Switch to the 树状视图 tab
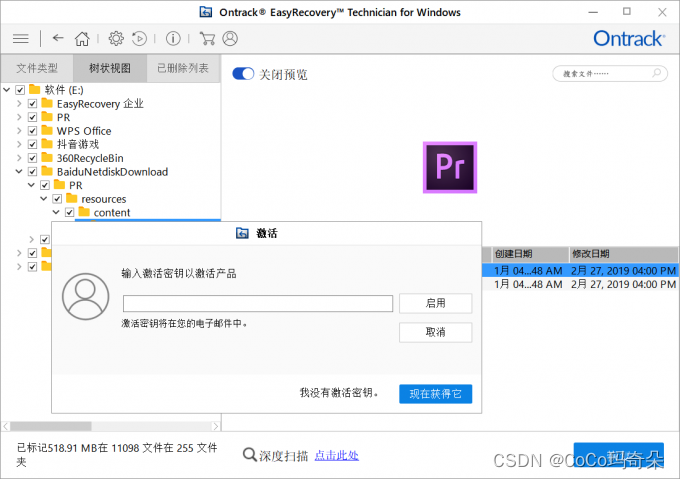680x479 pixels. (110, 68)
